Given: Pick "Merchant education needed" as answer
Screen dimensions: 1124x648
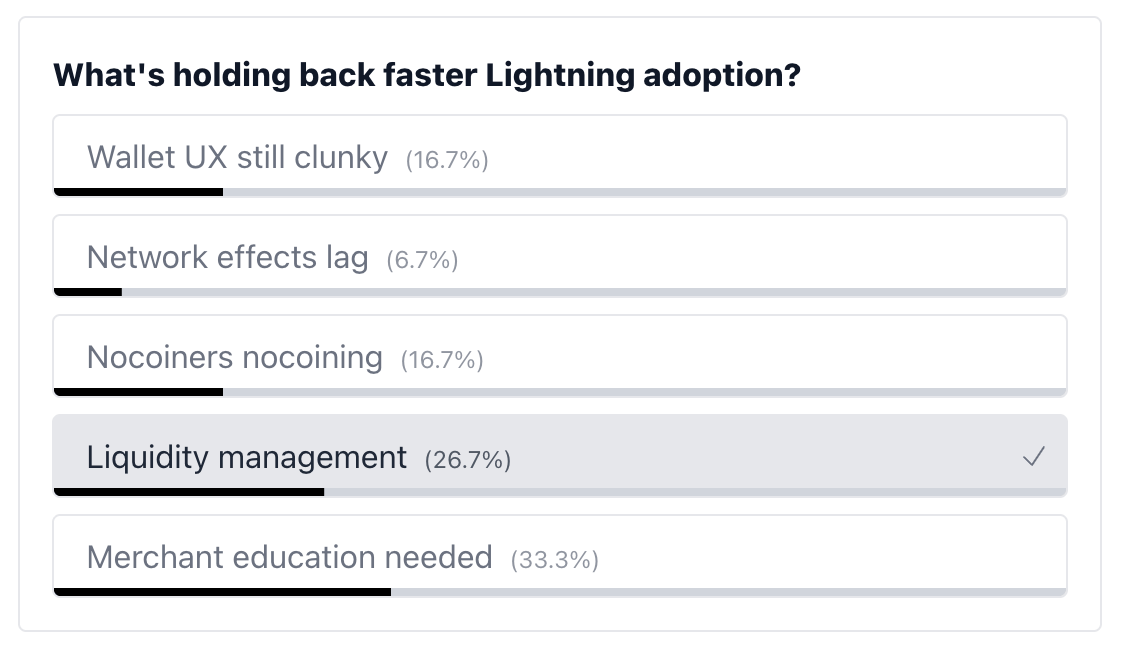Looking at the screenshot, I should (x=289, y=557).
